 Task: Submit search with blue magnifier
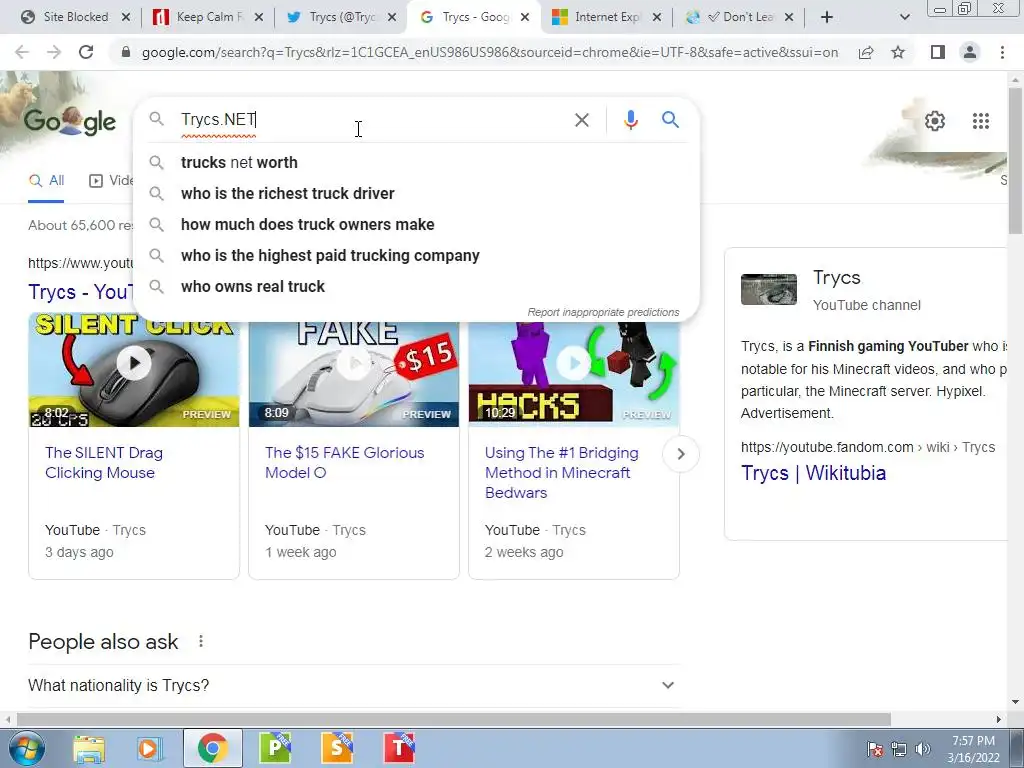tap(670, 120)
